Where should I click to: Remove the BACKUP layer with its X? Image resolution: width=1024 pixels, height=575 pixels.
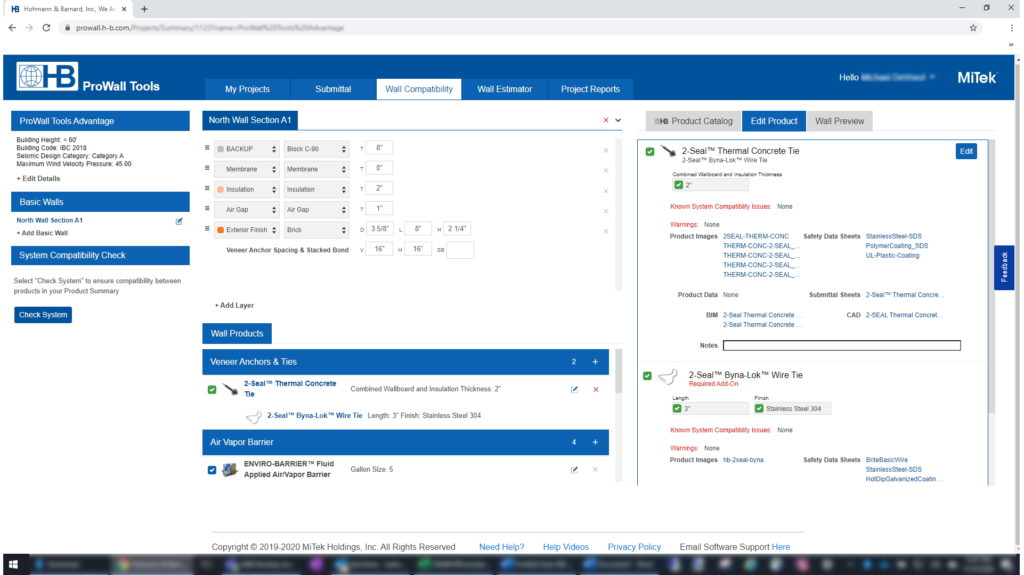605,150
